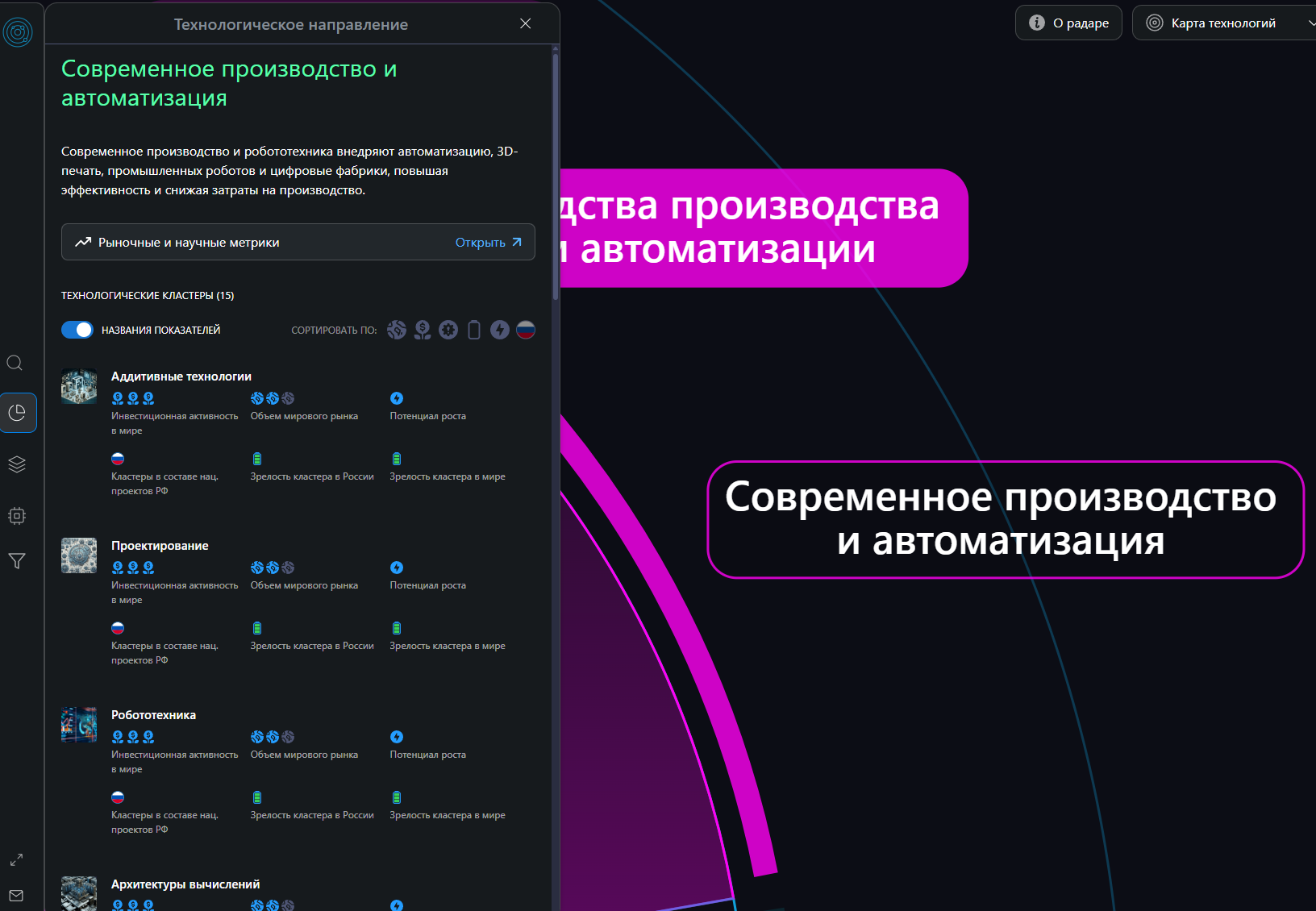Click the fullscreen expand arrows icon
Image resolution: width=1316 pixels, height=911 pixels.
click(16, 859)
